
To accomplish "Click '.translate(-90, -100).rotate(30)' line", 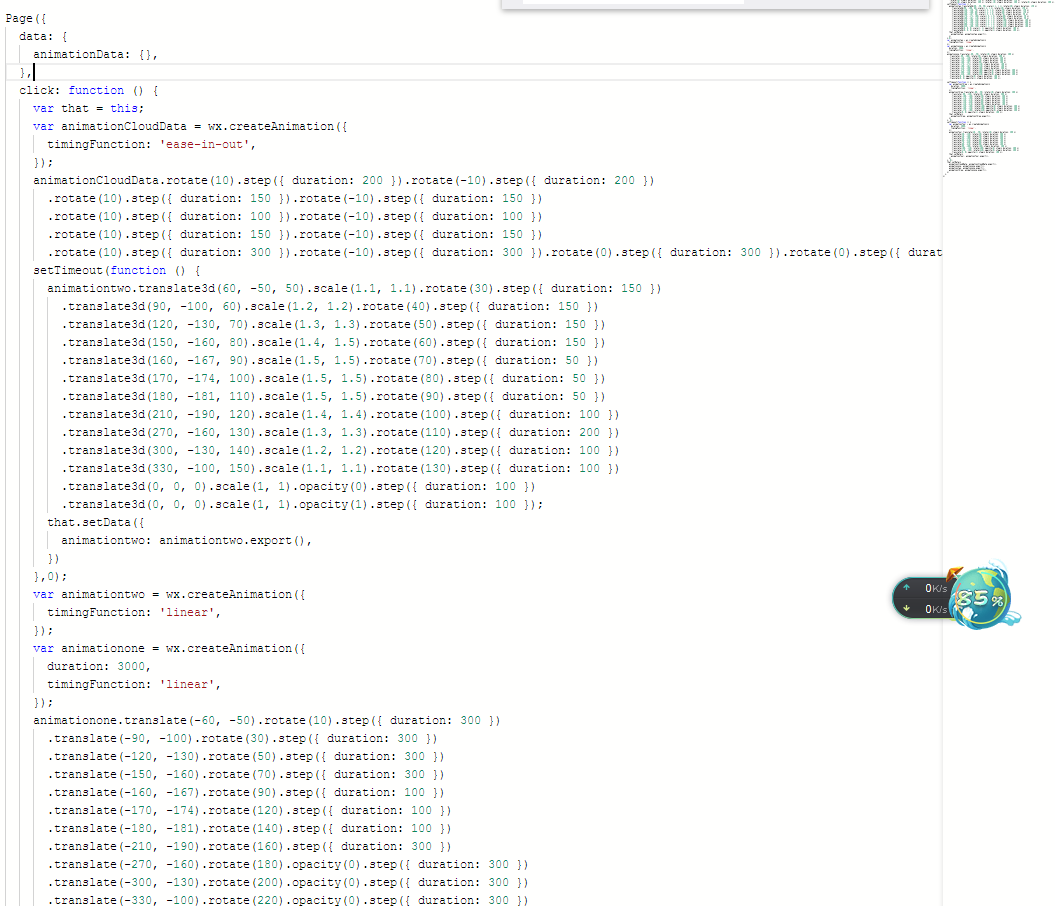I will pyautogui.click(x=242, y=739).
